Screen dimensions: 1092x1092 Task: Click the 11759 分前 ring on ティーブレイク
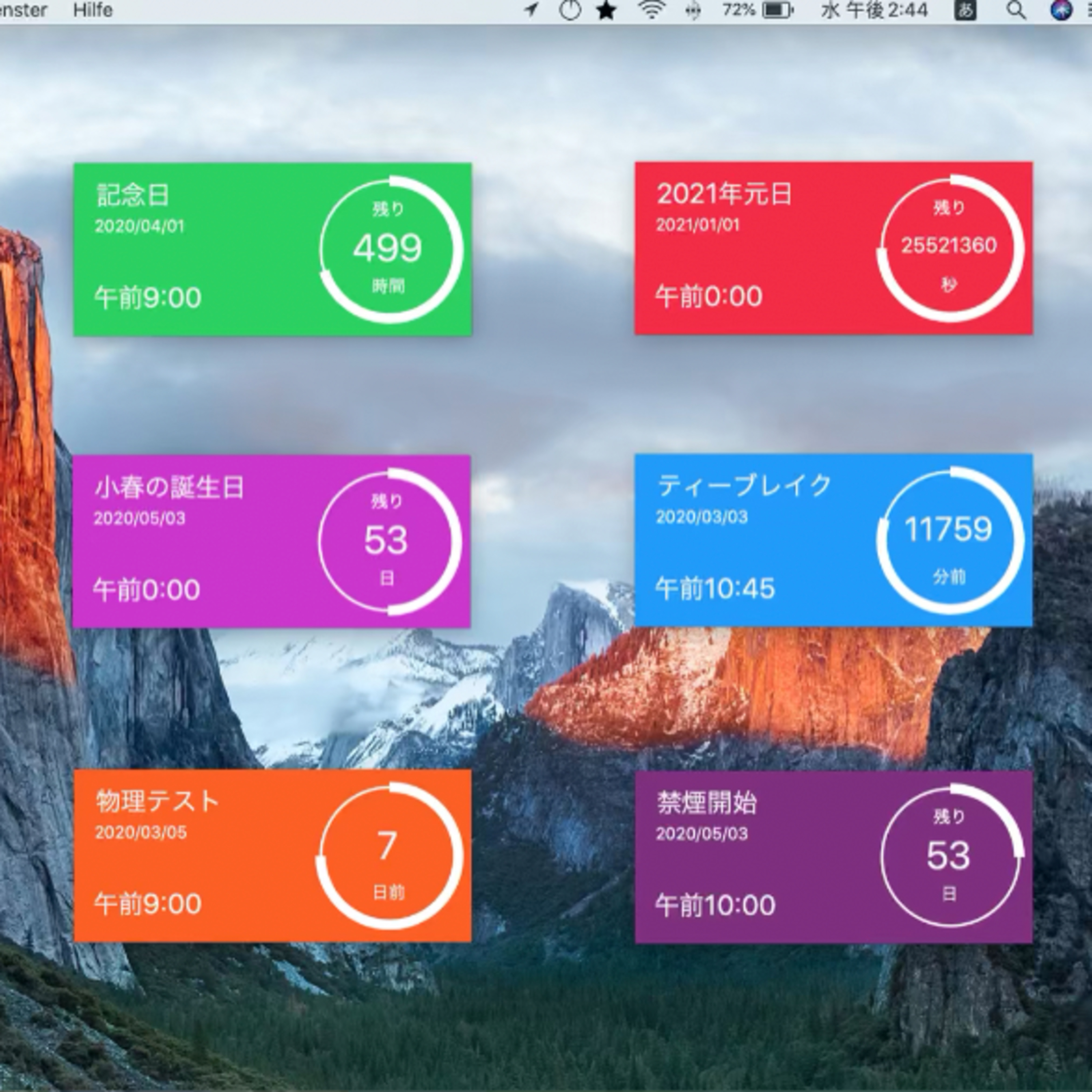pos(950,540)
